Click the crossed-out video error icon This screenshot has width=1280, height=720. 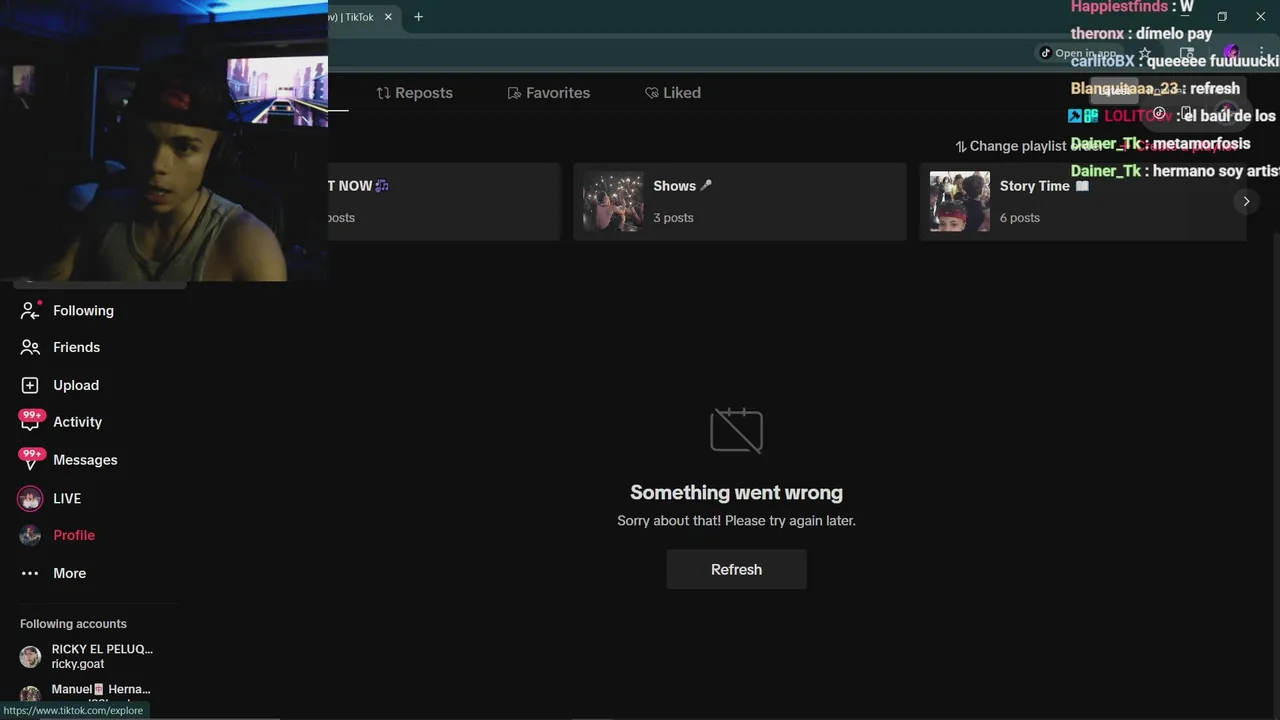(x=736, y=430)
